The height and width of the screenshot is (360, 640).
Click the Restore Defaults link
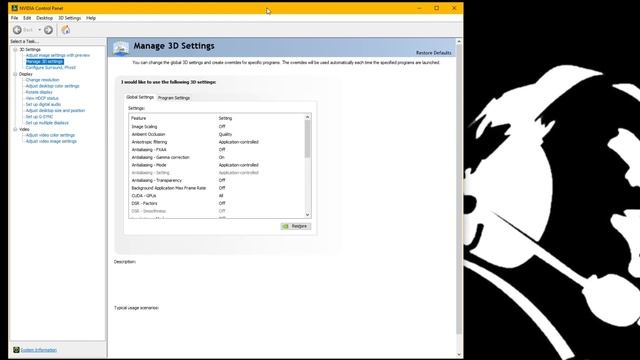coord(433,53)
